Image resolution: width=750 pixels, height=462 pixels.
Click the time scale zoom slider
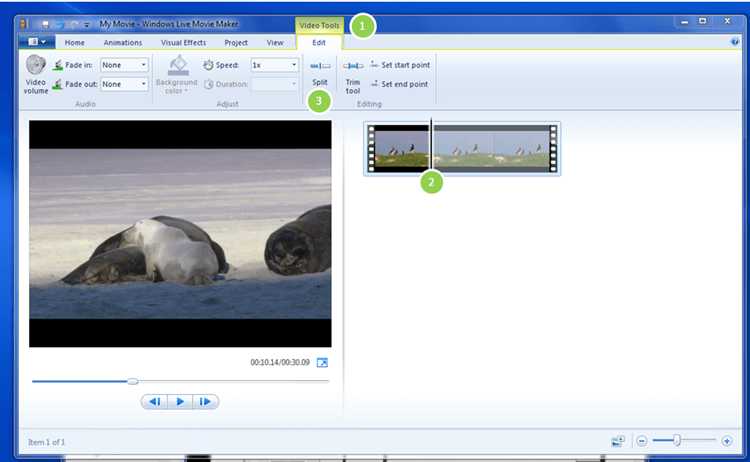click(x=684, y=440)
